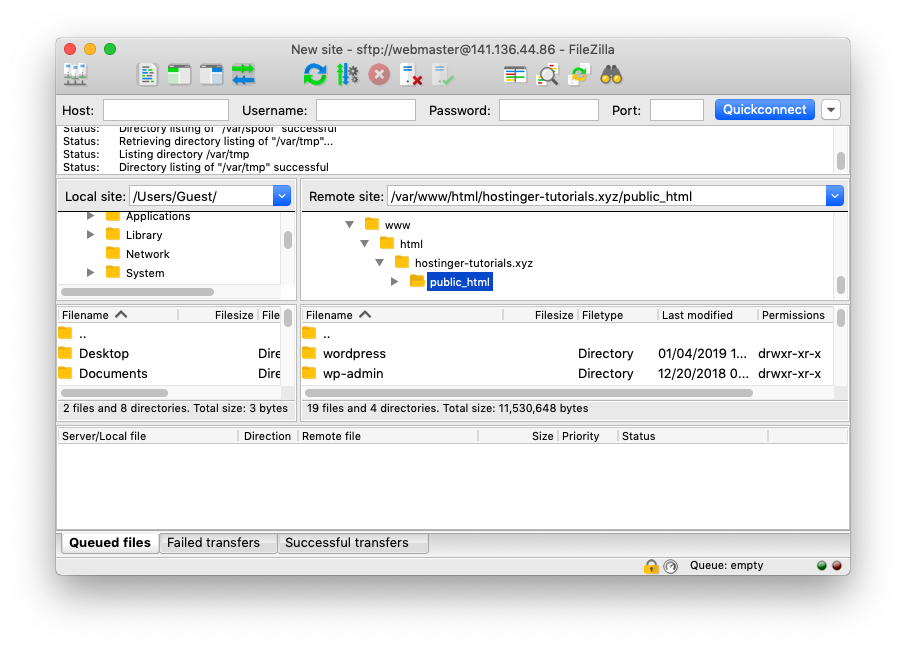Click the speed limits icon in status bar
This screenshot has width=906, height=649.
tap(670, 566)
